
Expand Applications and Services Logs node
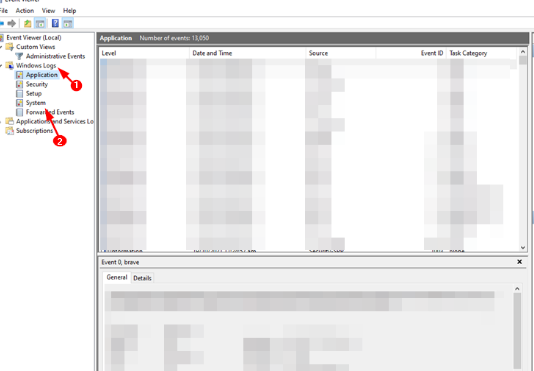click(1, 121)
